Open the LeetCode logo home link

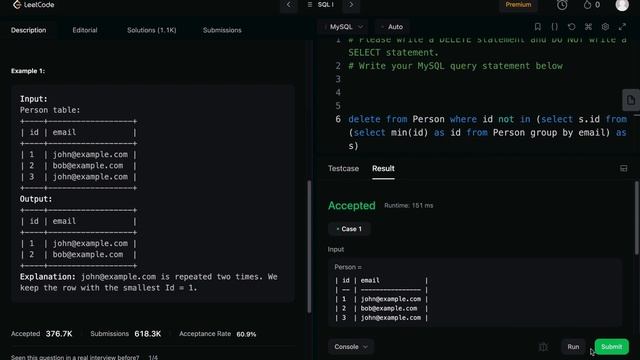pyautogui.click(x=33, y=5)
